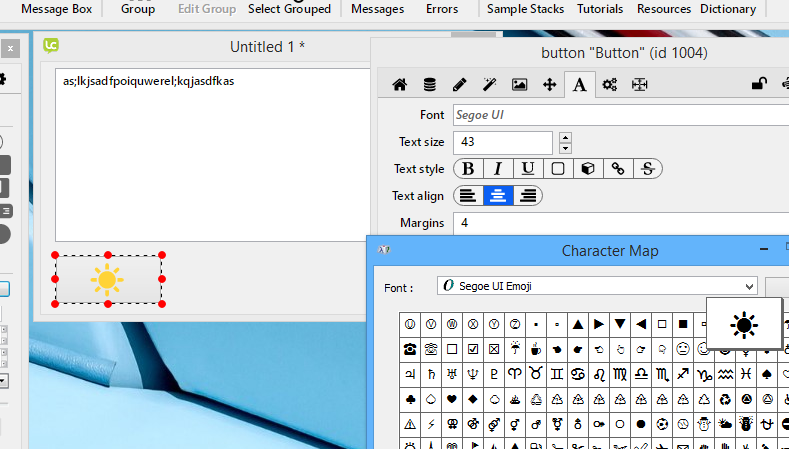Open the picture icons tab
The height and width of the screenshot is (449, 789).
pyautogui.click(x=519, y=85)
